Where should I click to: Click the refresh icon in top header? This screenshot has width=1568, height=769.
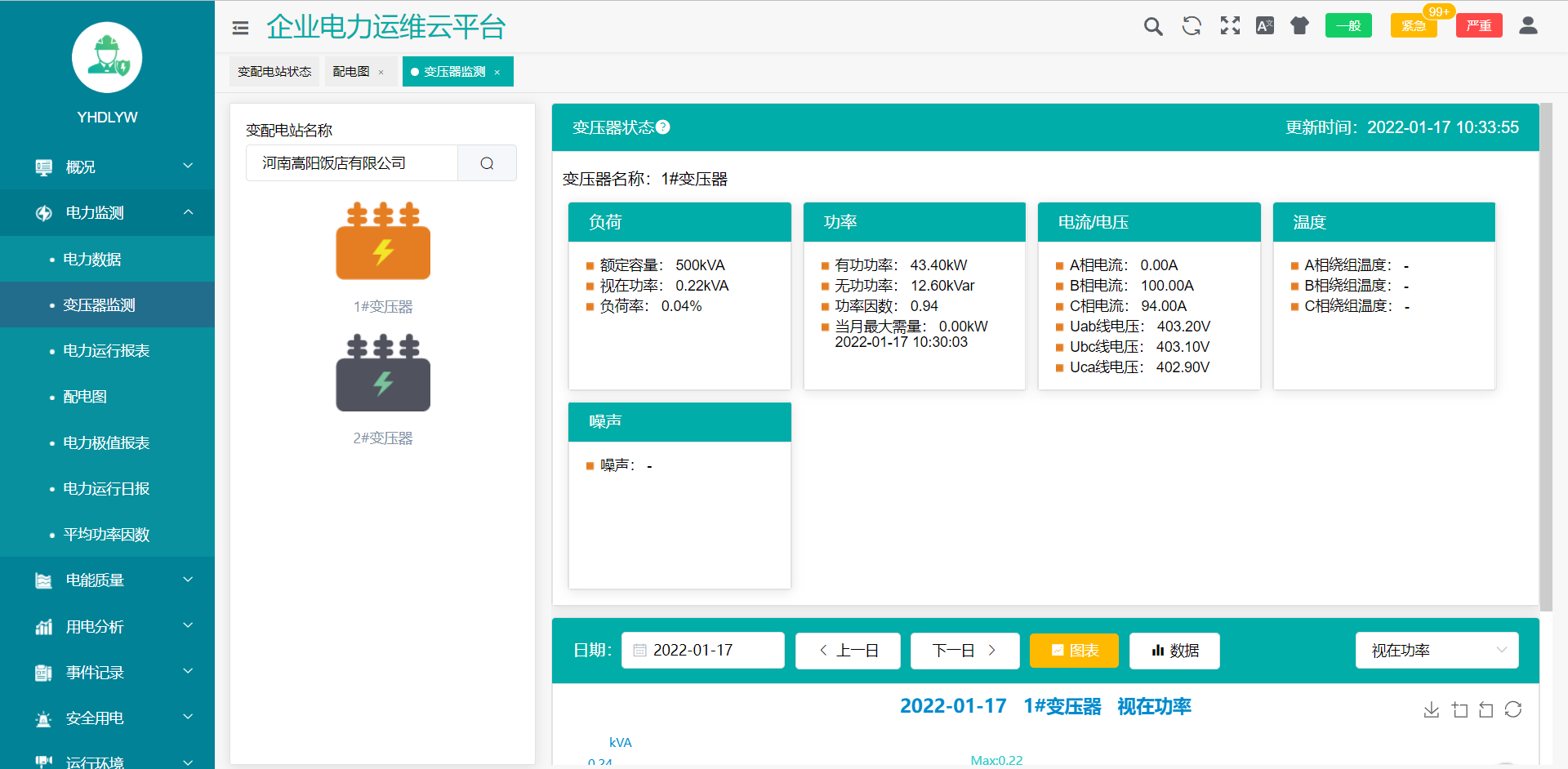point(1192,26)
